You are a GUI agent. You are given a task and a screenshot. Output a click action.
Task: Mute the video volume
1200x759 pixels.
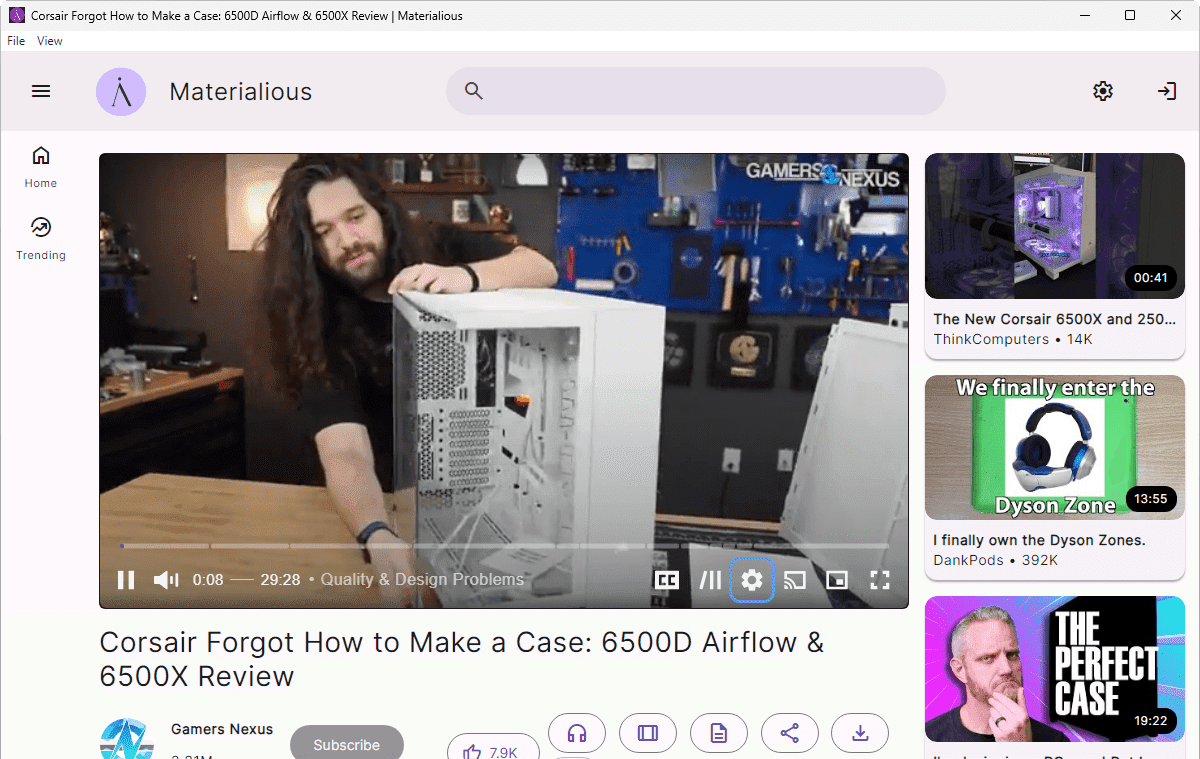click(x=166, y=580)
